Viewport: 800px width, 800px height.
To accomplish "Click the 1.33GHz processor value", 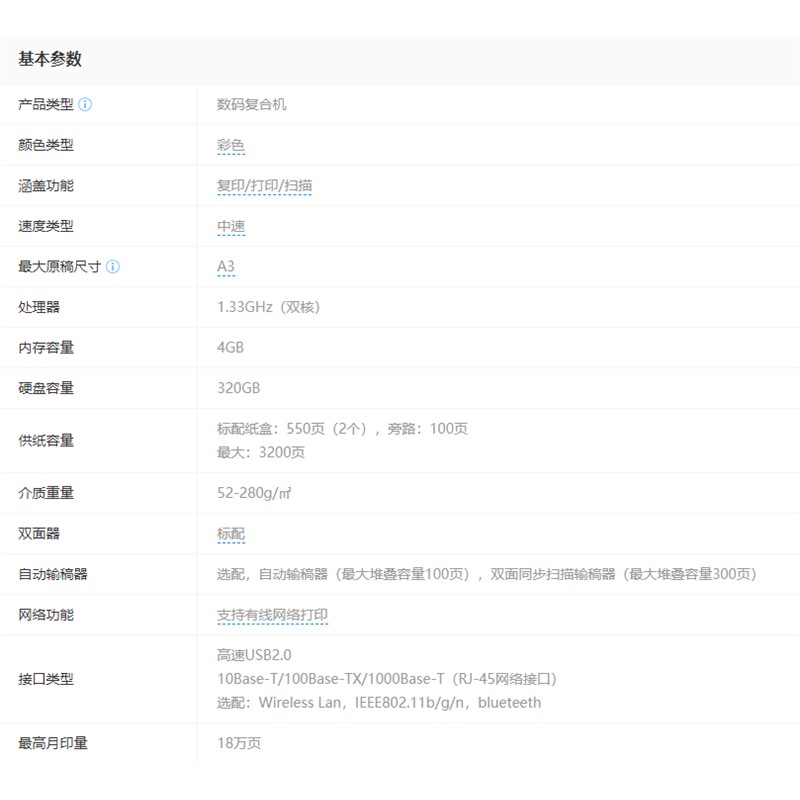I will point(268,307).
